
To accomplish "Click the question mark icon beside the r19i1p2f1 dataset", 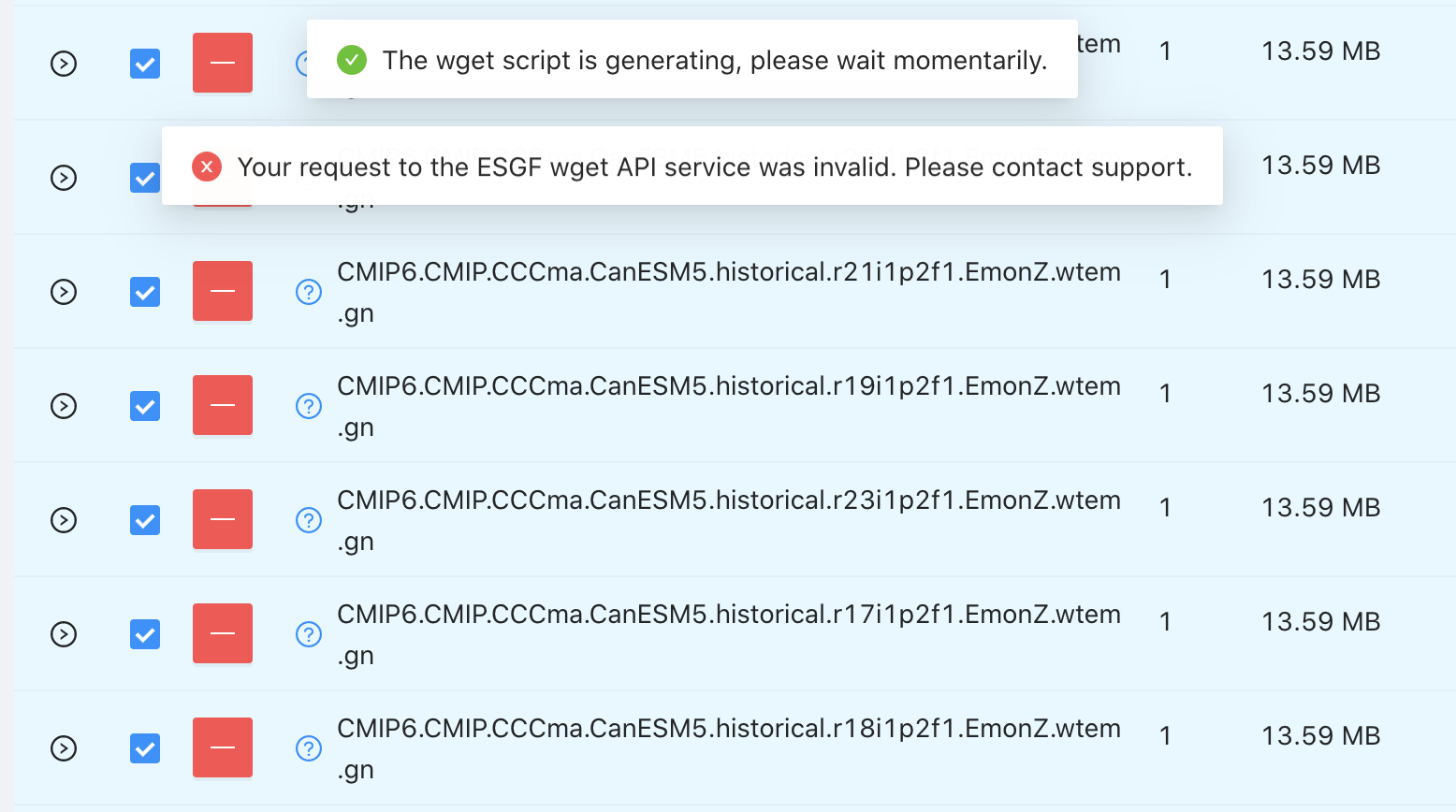I will coord(309,405).
